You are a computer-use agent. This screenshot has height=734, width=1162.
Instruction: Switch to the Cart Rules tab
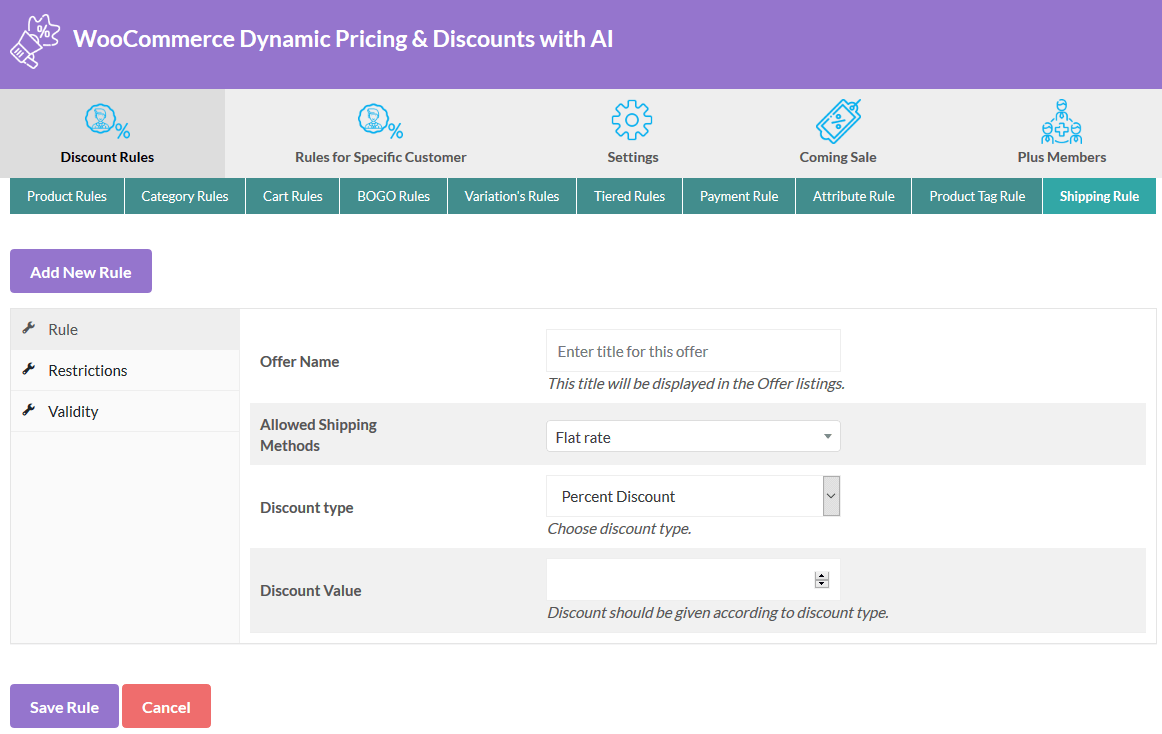pyautogui.click(x=291, y=196)
